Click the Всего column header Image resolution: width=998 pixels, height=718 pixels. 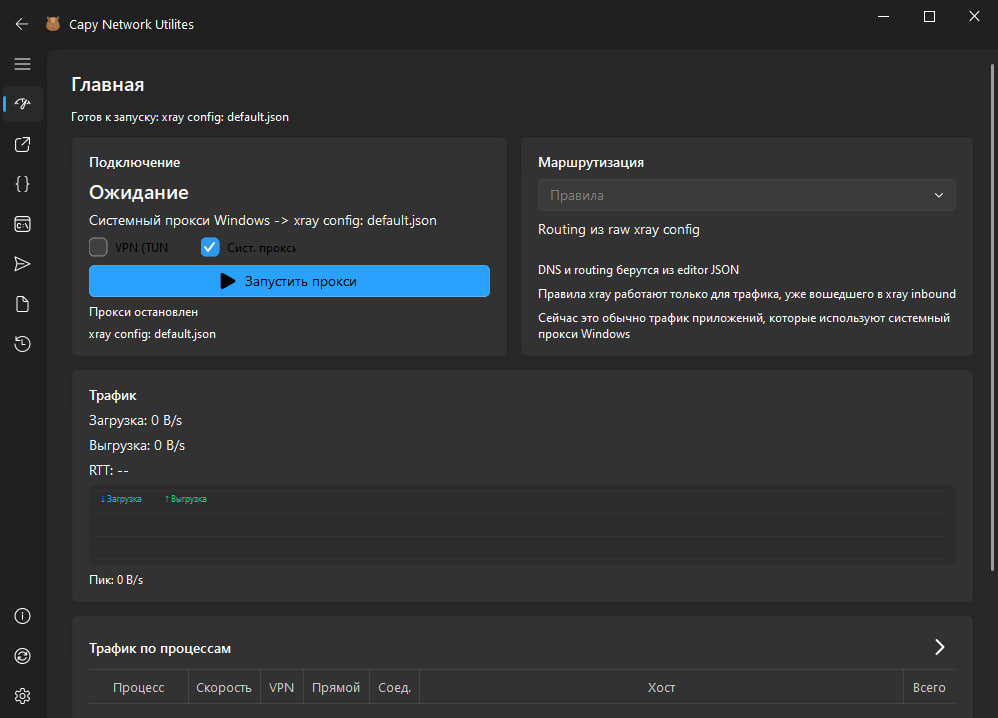point(929,687)
